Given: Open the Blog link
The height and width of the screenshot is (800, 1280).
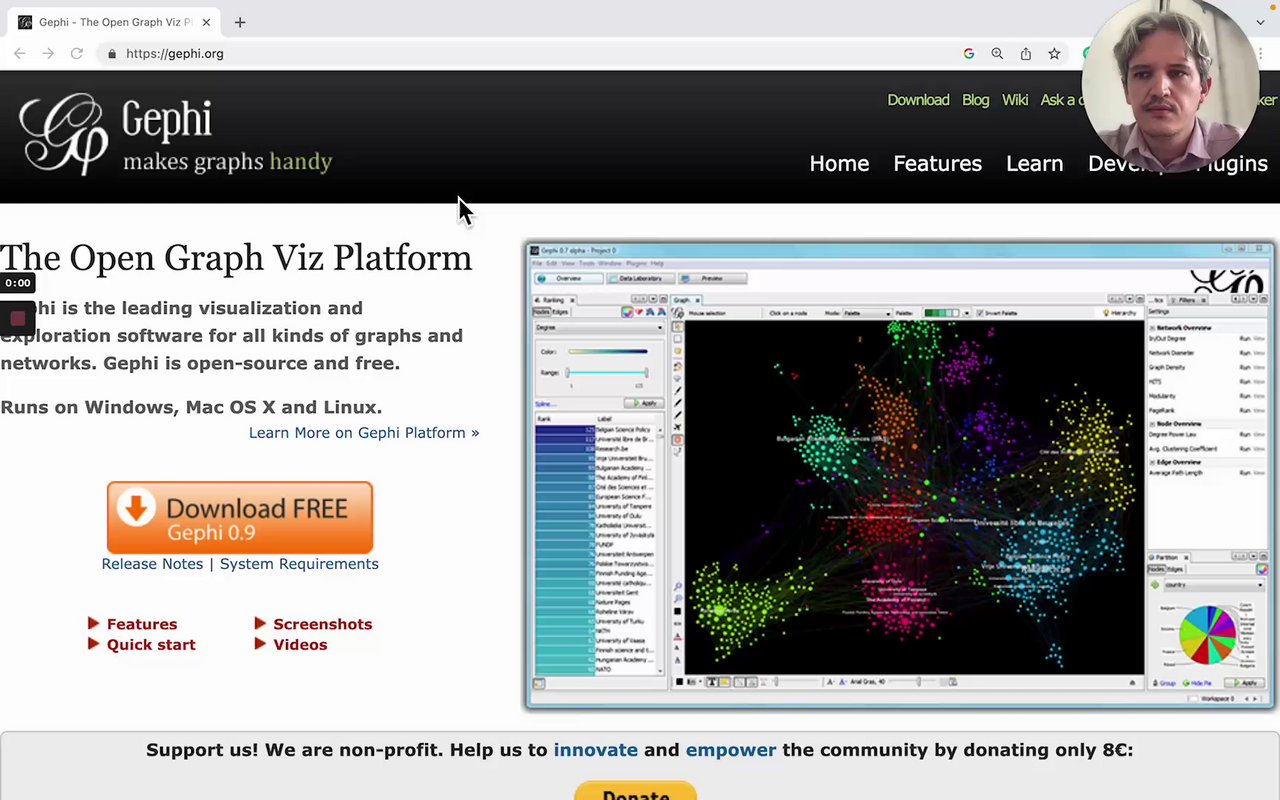Looking at the screenshot, I should (975, 100).
